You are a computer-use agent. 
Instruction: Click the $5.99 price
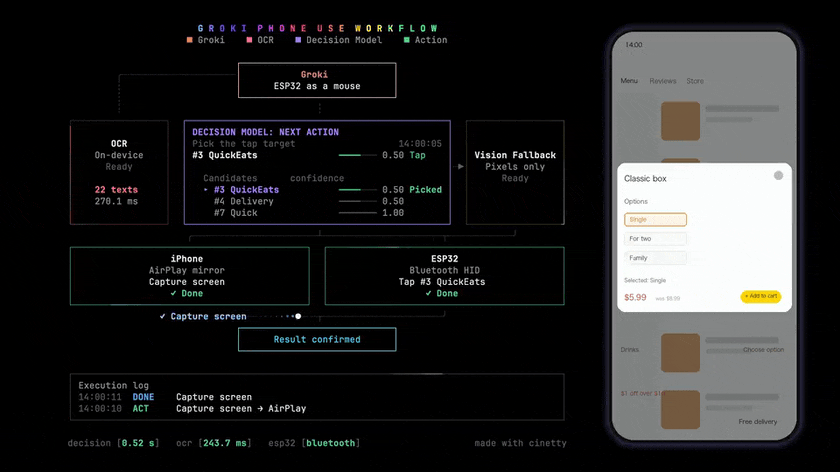(x=635, y=297)
